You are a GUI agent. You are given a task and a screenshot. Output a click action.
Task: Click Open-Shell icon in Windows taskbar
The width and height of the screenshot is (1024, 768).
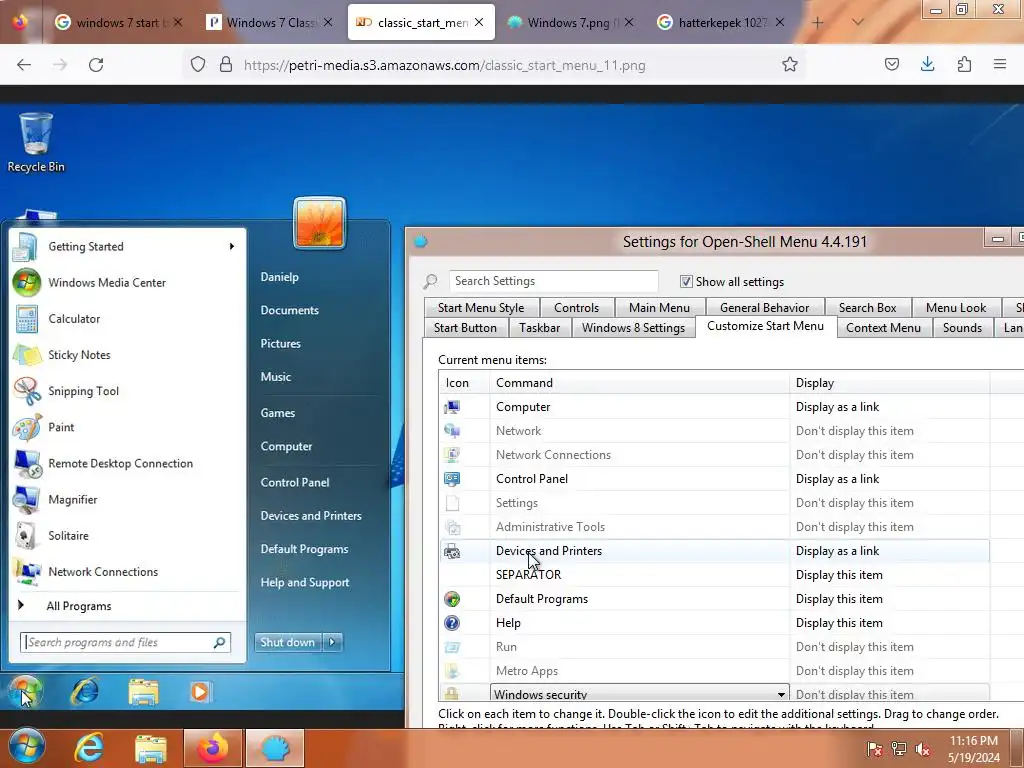pyautogui.click(x=275, y=748)
